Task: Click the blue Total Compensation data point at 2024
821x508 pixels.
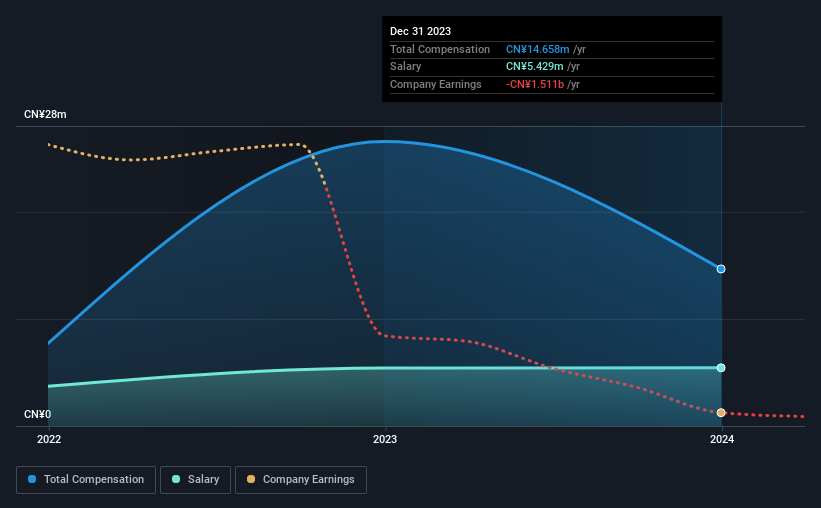Action: (x=721, y=269)
